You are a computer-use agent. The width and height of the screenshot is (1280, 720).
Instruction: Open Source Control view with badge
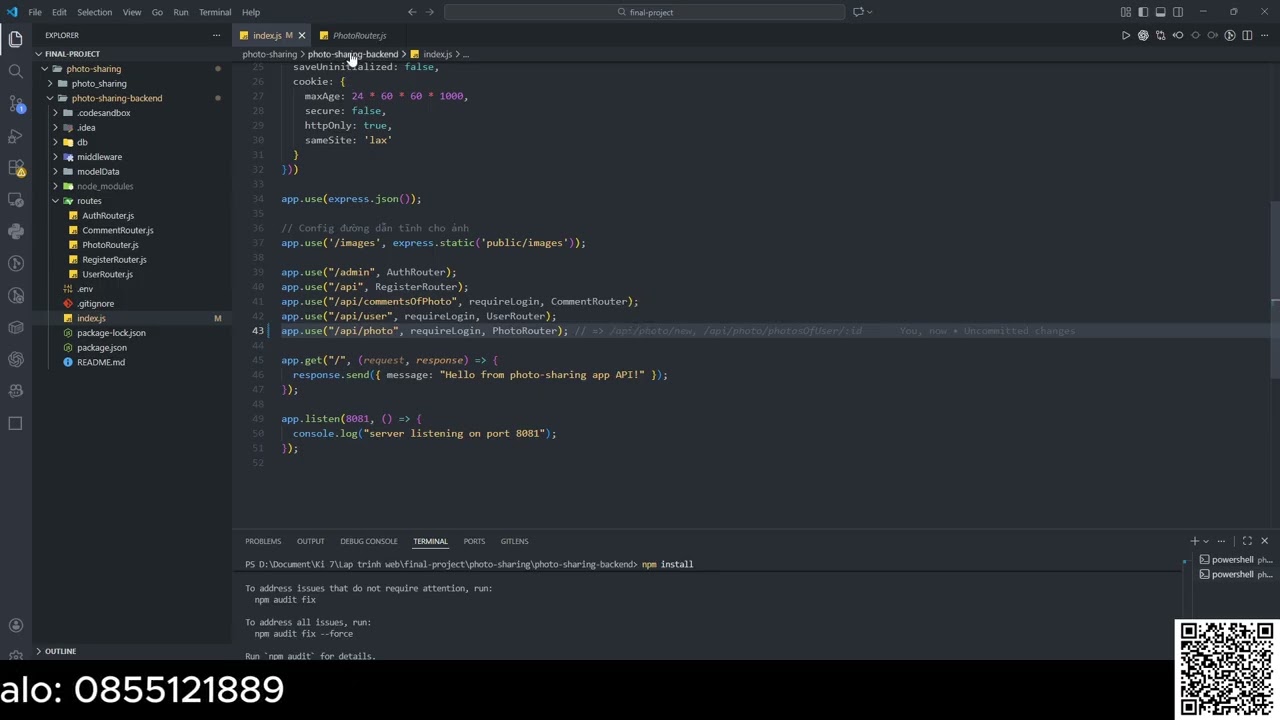click(x=15, y=103)
